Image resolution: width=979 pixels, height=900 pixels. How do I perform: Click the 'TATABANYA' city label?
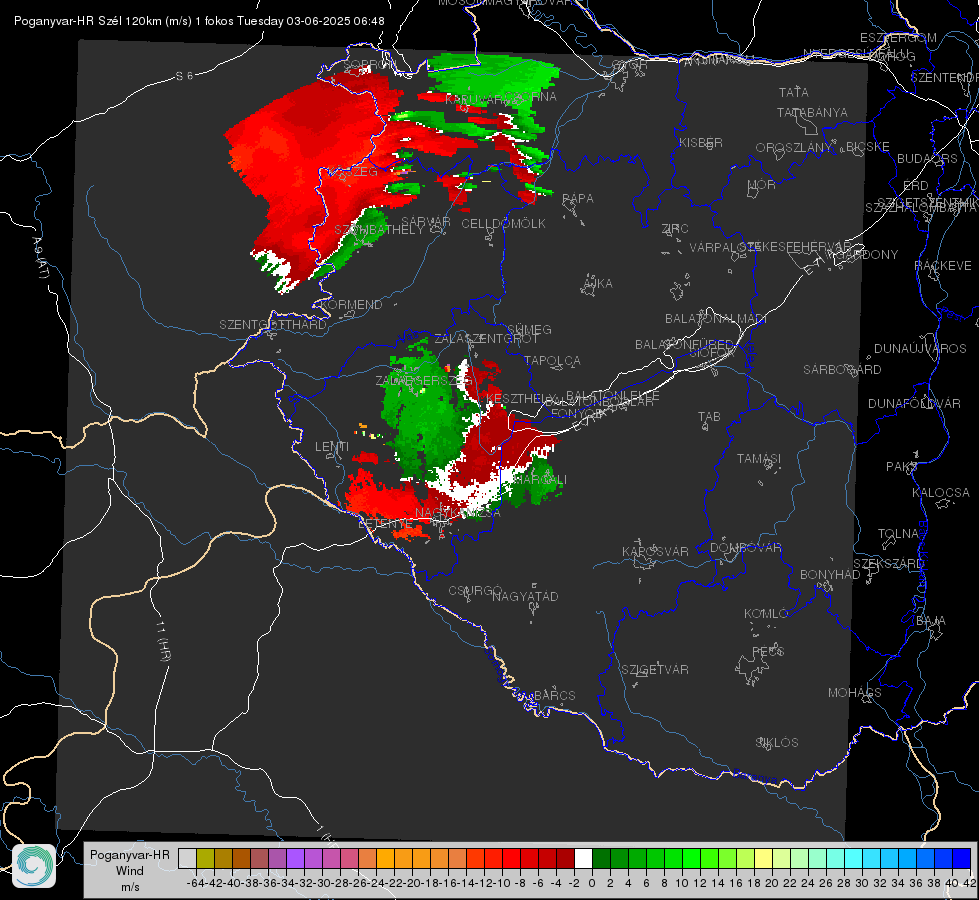point(812,112)
